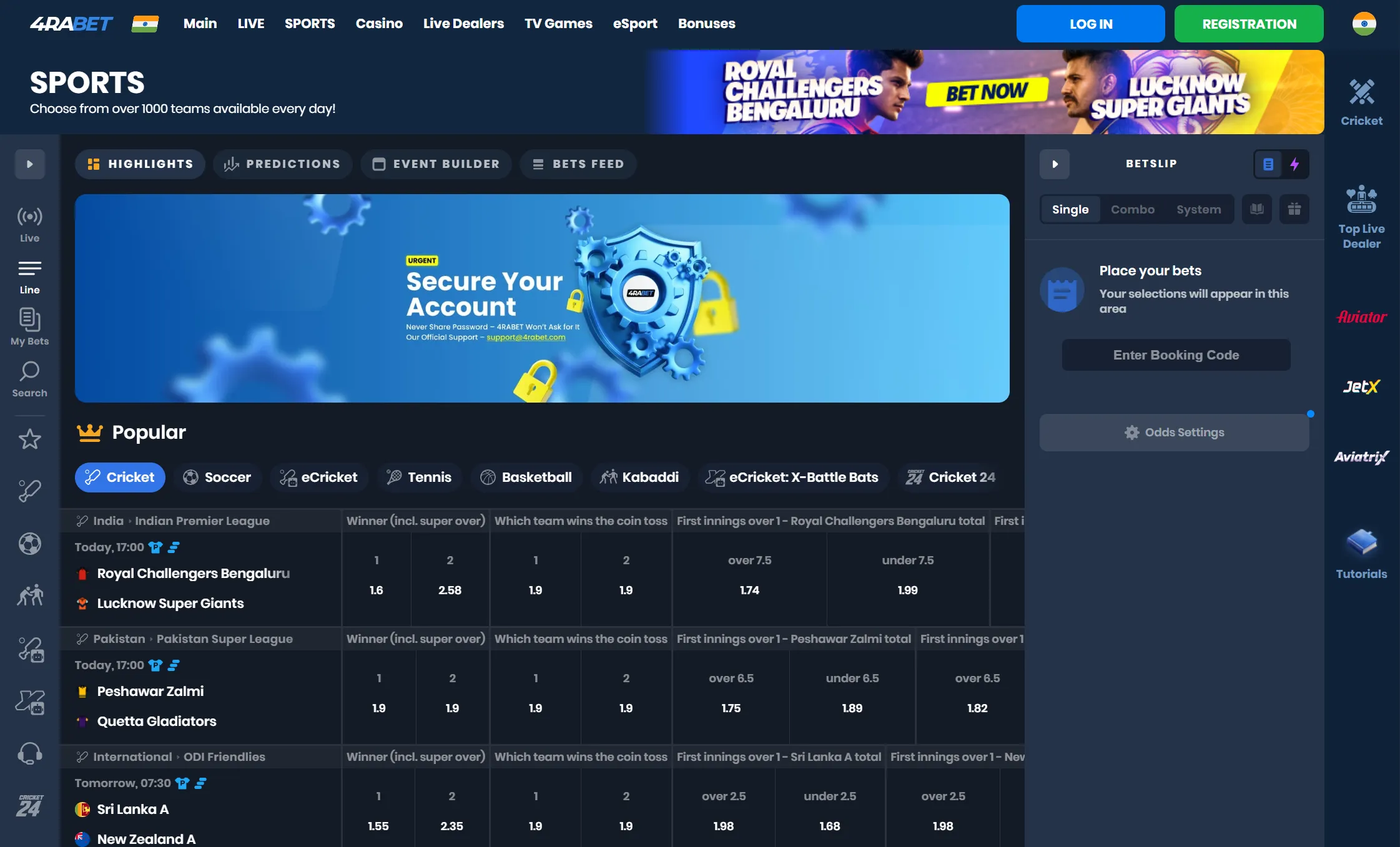Open Main in top navigation
Image resolution: width=1400 pixels, height=847 pixels.
click(200, 24)
